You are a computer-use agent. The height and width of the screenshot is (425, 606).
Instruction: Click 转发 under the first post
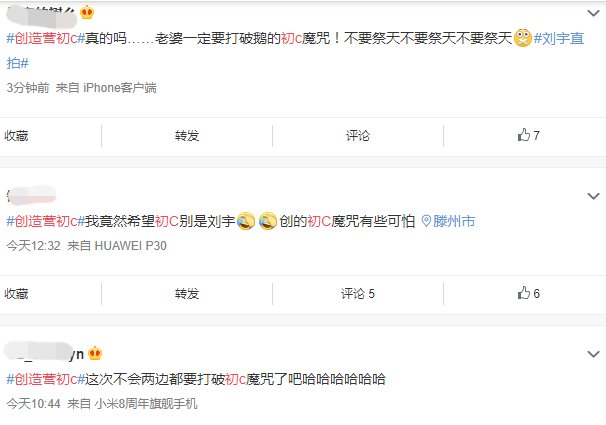tap(187, 136)
